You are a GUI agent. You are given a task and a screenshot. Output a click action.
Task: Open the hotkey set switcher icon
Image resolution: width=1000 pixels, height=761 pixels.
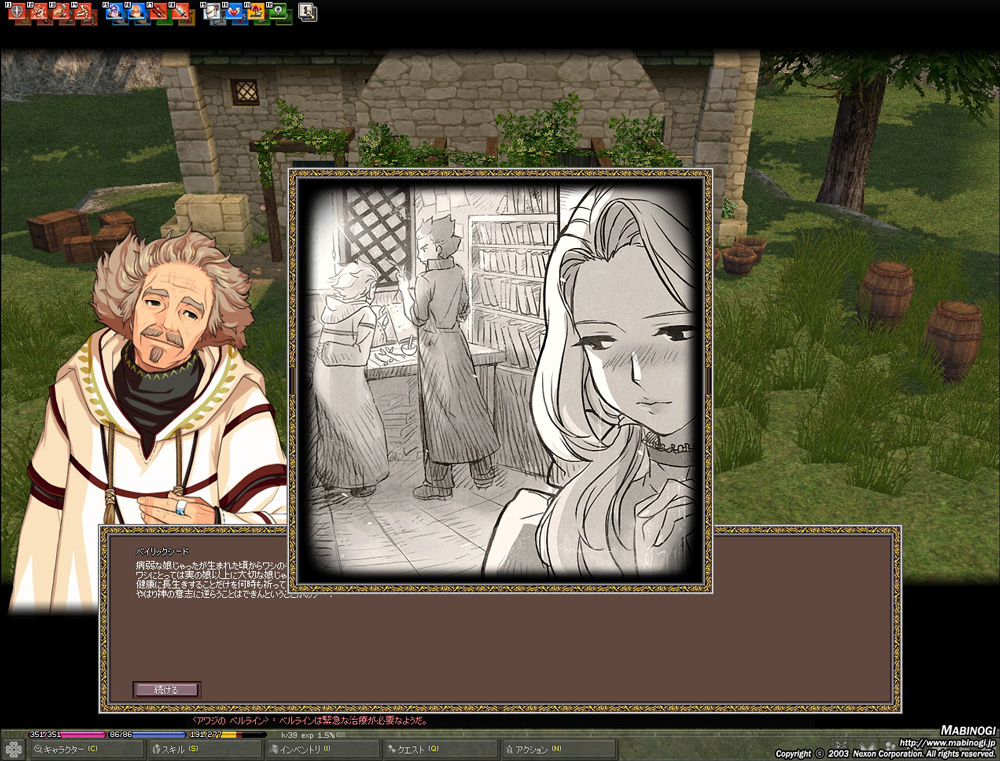point(307,12)
